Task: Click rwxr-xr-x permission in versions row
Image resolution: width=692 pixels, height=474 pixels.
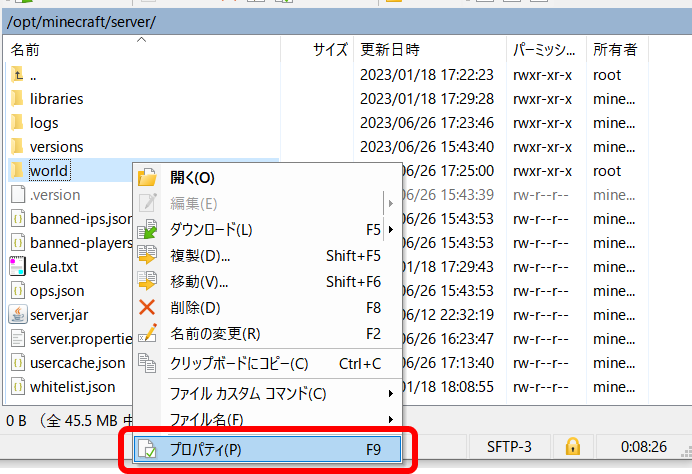Action: (x=542, y=147)
